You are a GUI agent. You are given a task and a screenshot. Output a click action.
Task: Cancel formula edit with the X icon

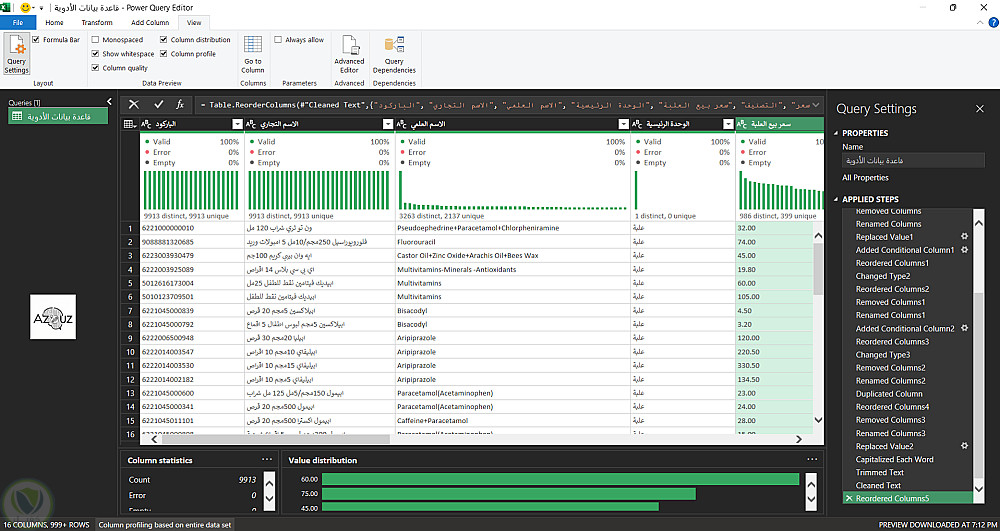click(x=134, y=104)
